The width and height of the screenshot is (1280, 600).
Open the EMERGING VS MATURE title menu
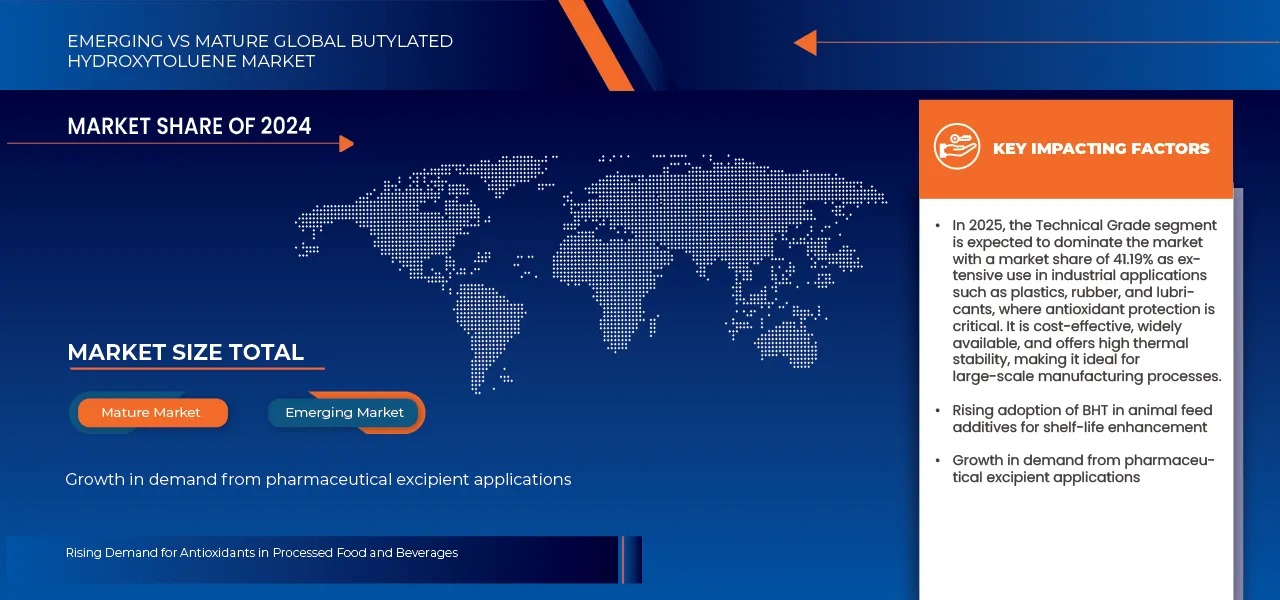260,51
